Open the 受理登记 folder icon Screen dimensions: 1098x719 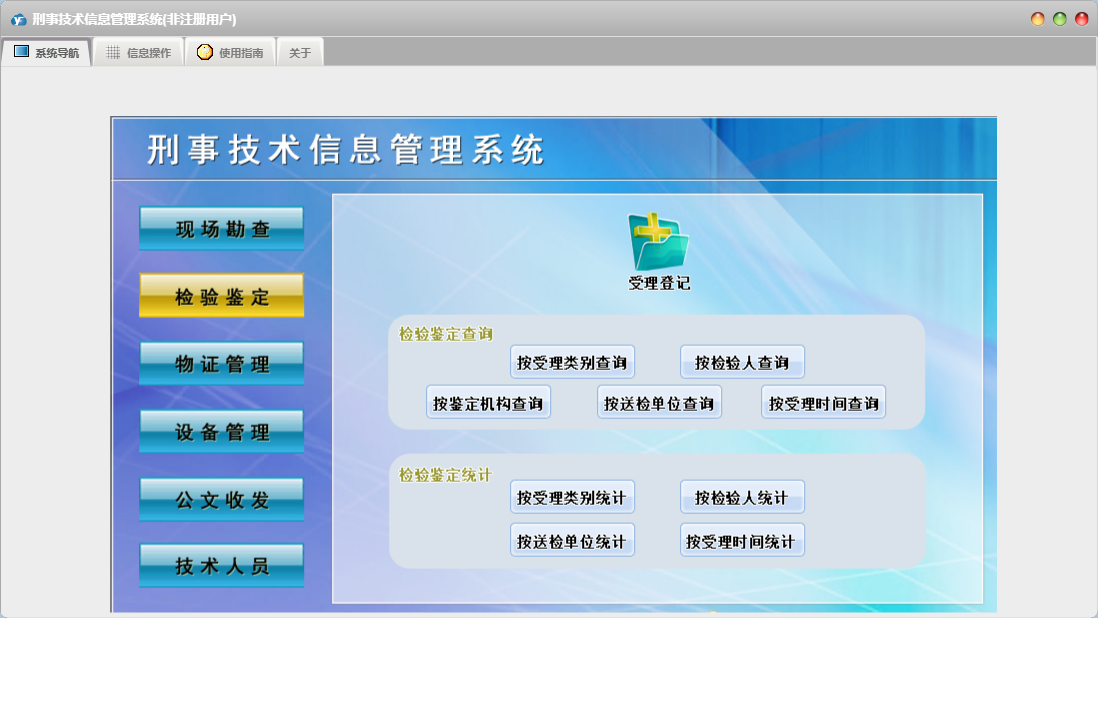pyautogui.click(x=658, y=243)
